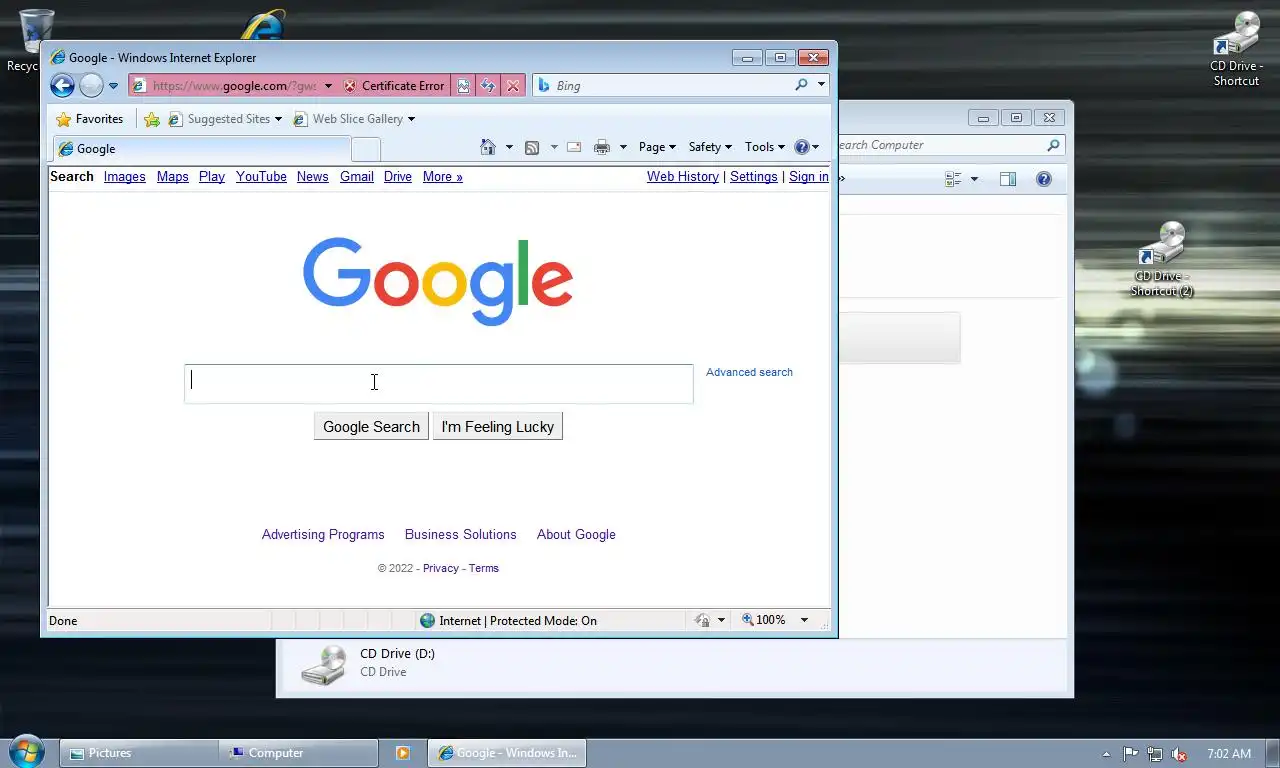Open the status bar security lock dropdown
1280x768 pixels.
[710, 621]
